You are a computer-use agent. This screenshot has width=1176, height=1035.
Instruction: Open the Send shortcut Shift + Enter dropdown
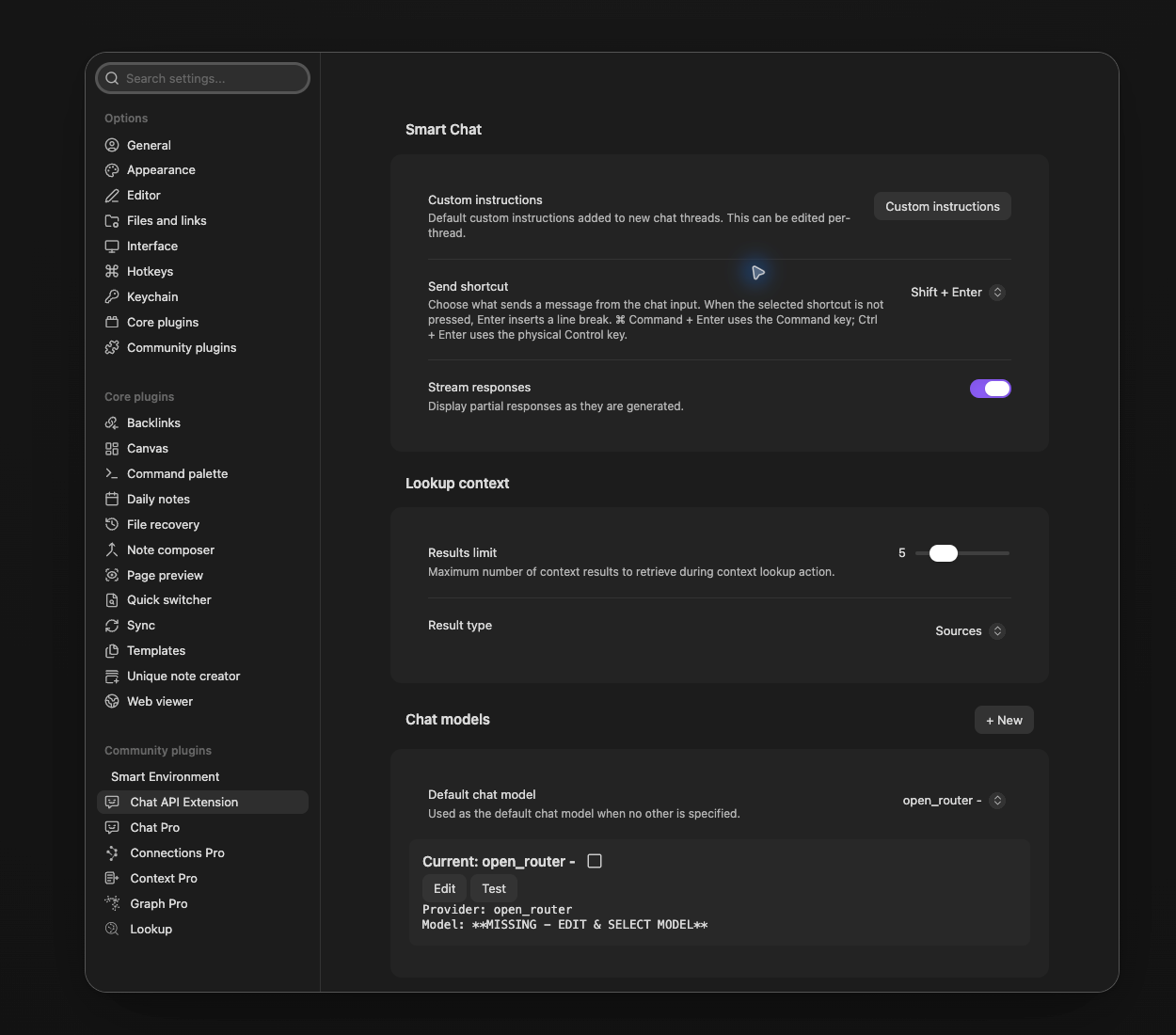[958, 293]
